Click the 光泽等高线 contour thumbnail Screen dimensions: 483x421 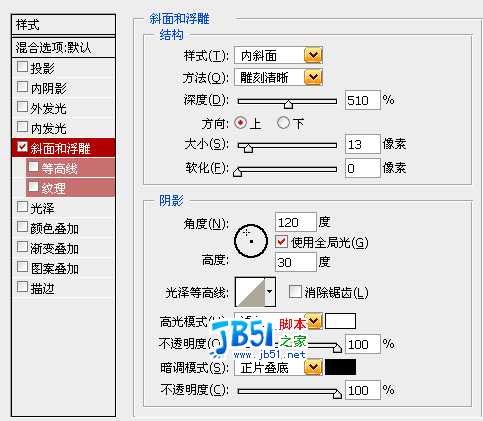250,292
